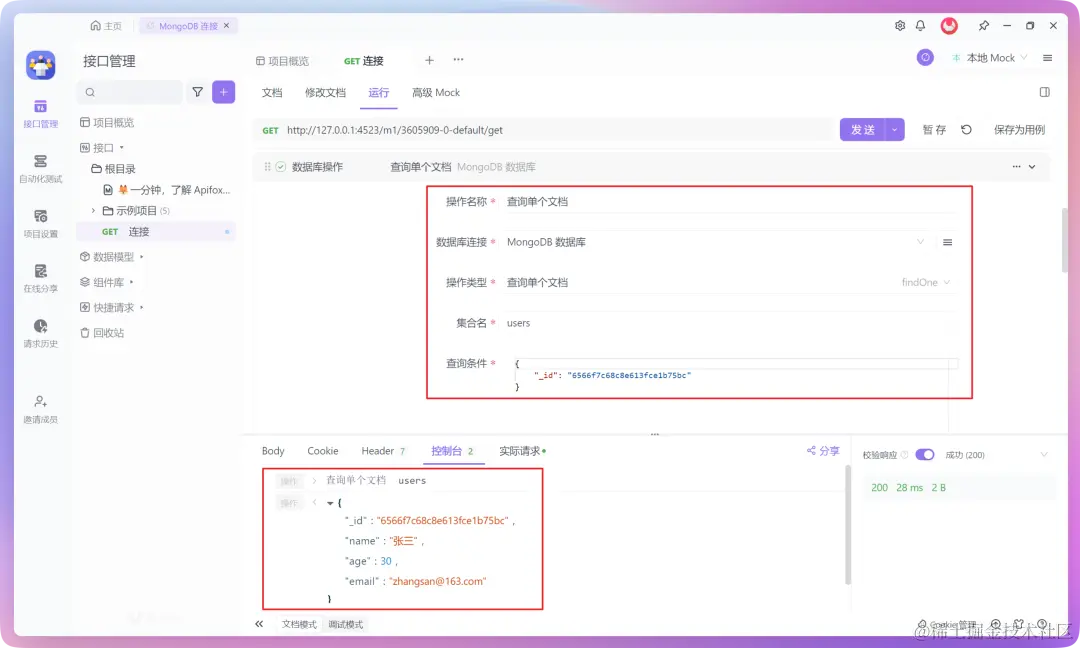
Task: Open the 接口管理 sidebar section
Action: [41, 114]
